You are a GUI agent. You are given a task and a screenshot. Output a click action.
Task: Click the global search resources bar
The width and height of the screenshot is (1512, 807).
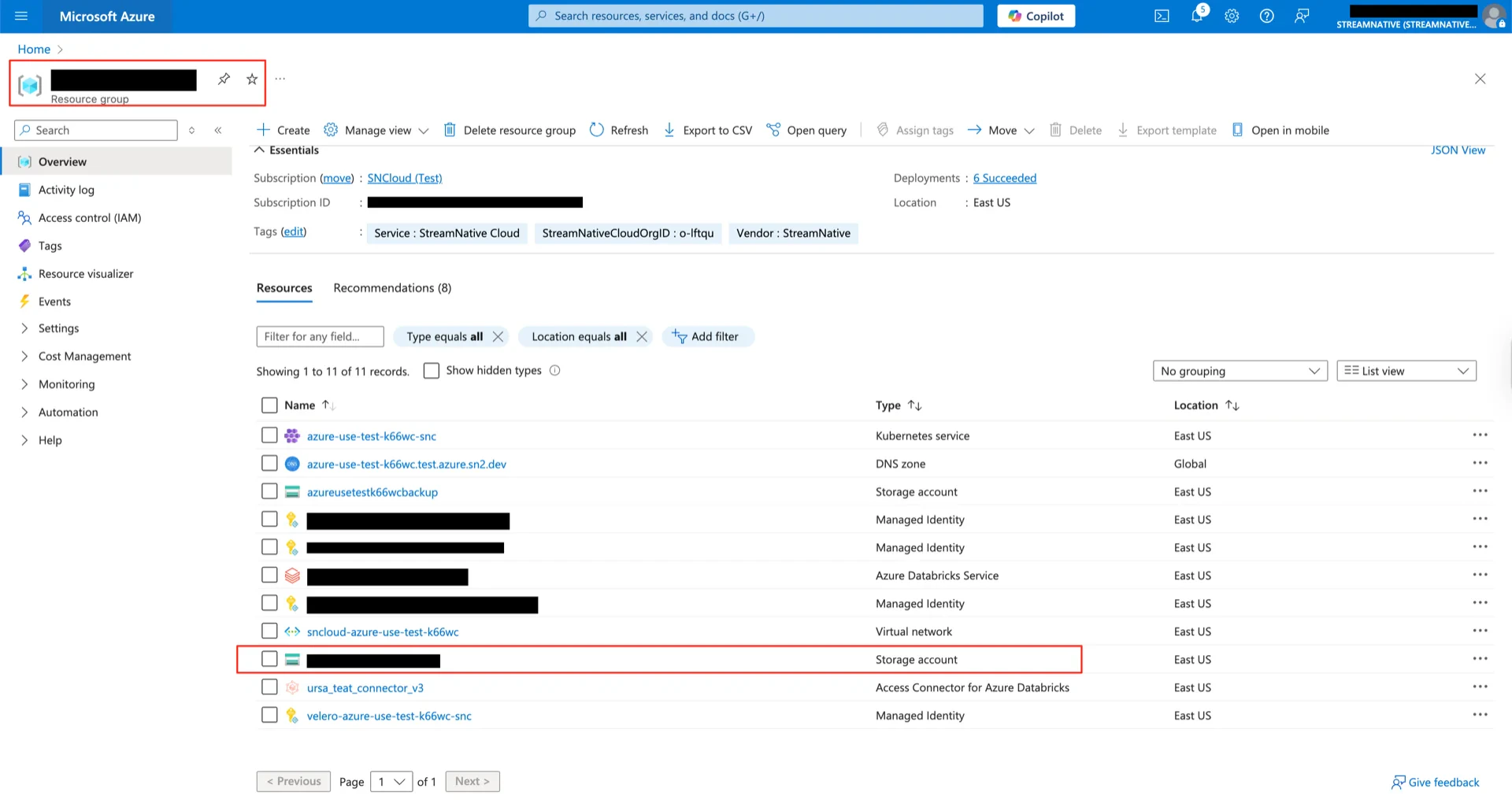756,16
